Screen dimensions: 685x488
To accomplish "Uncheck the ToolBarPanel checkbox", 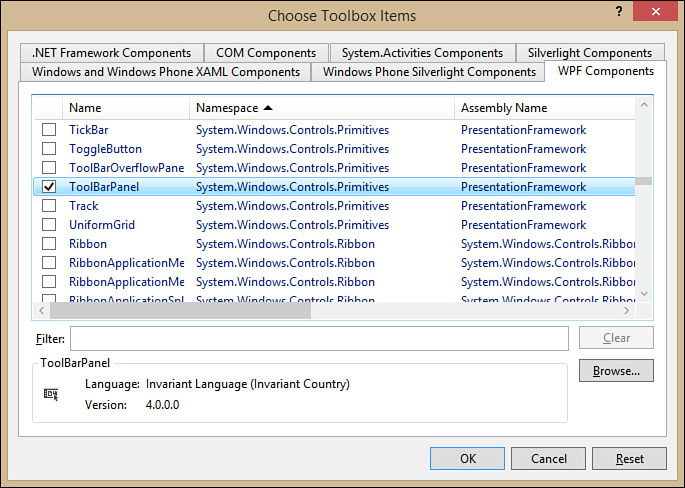I will tap(48, 187).
